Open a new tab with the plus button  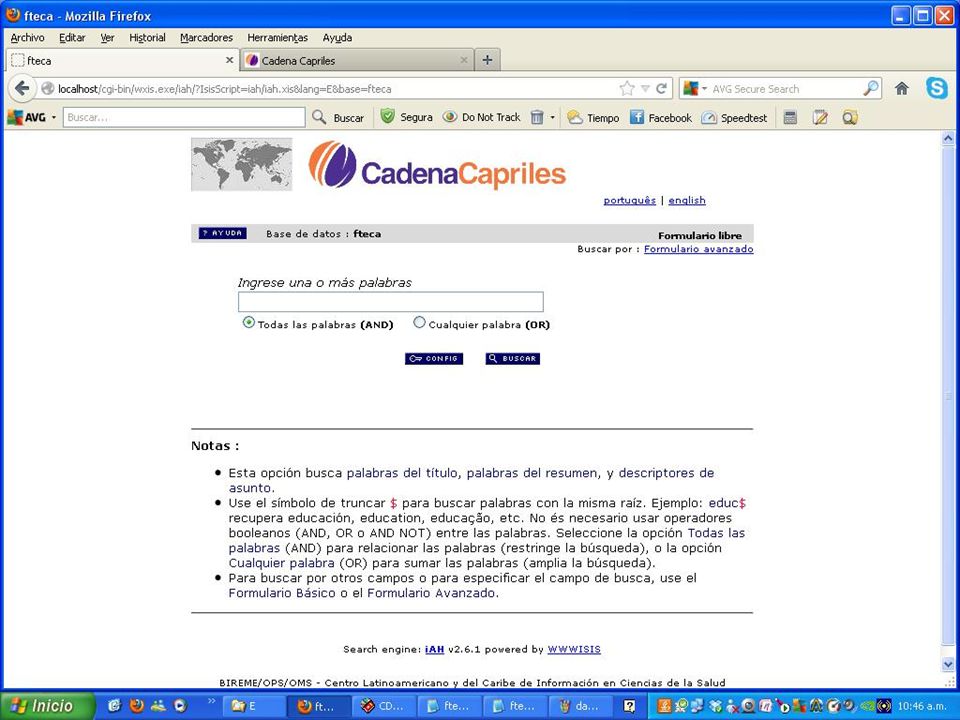[x=487, y=60]
